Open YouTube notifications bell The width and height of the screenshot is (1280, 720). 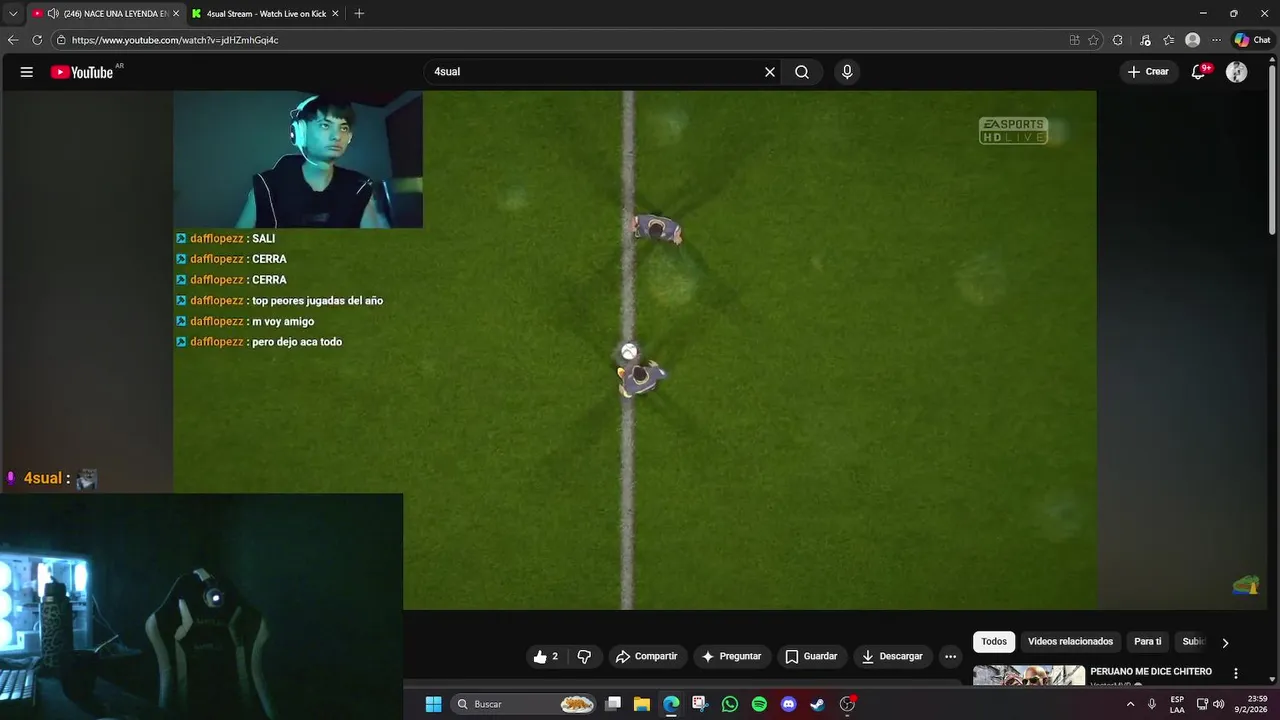click(1199, 72)
